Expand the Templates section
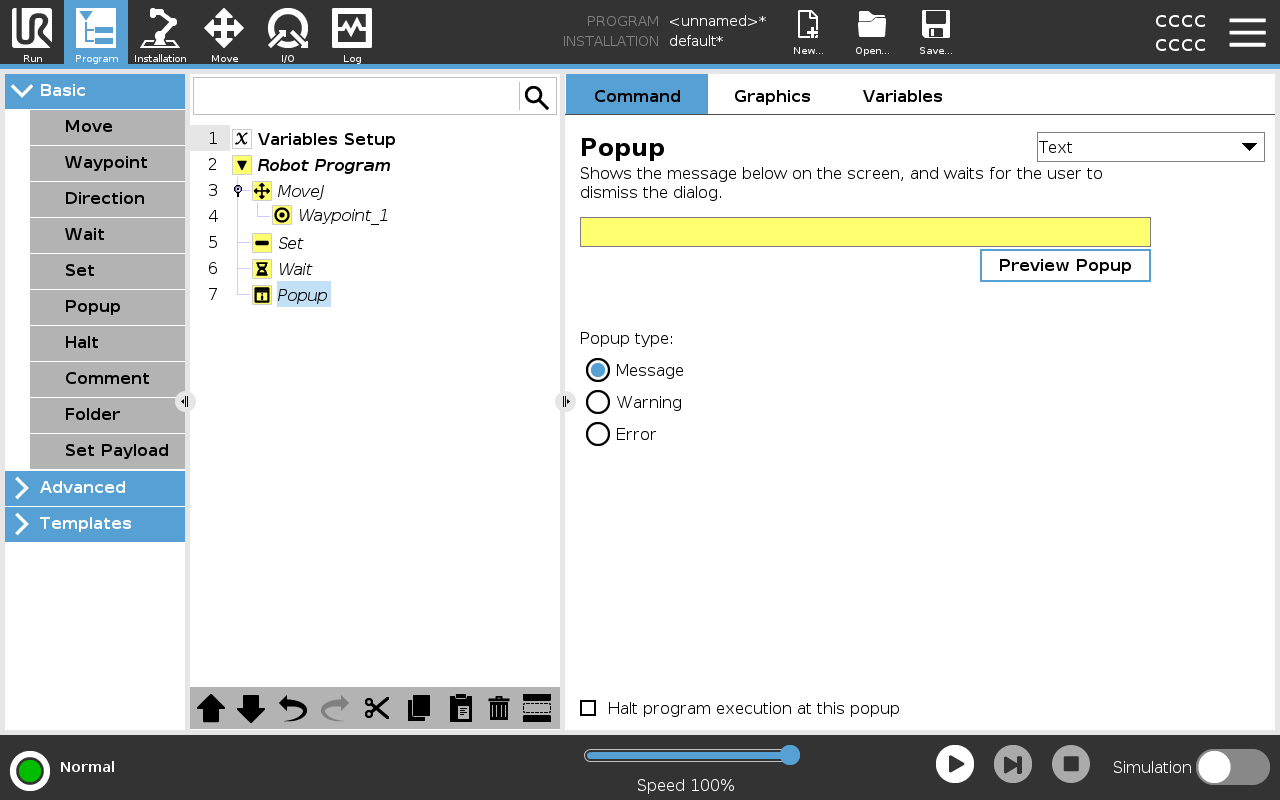This screenshot has width=1280, height=800. (95, 524)
